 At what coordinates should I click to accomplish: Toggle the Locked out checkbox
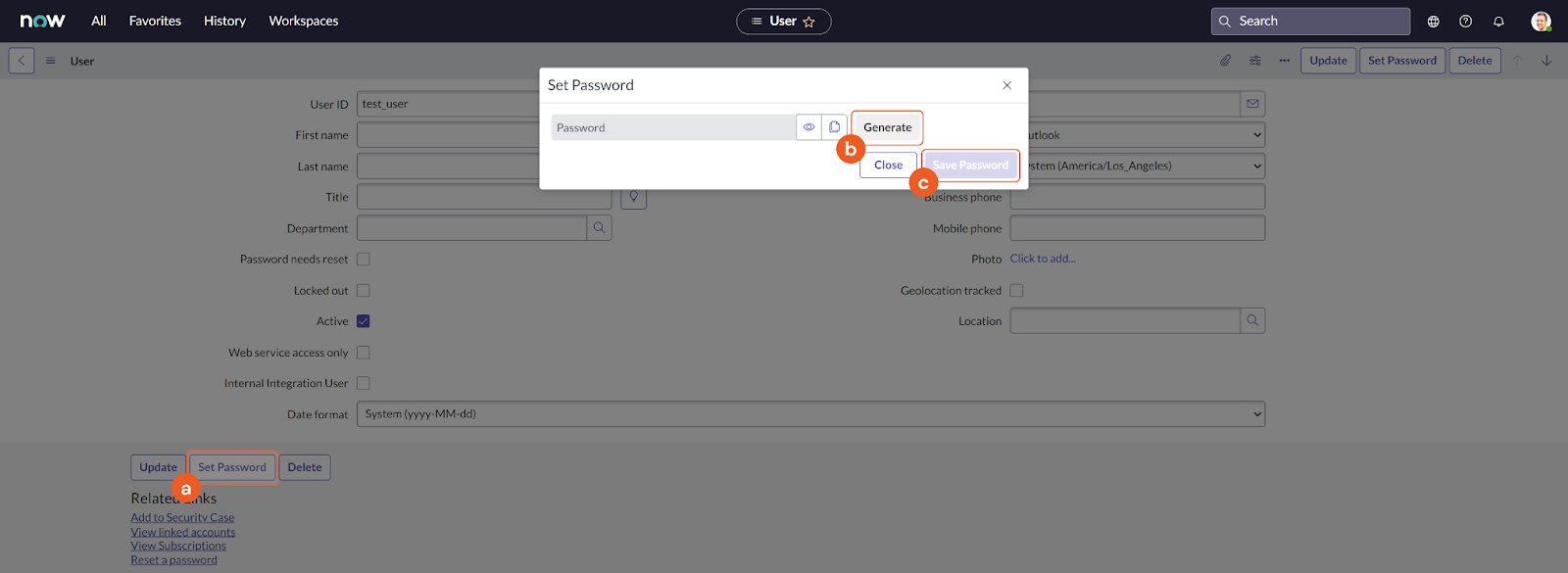coord(364,291)
